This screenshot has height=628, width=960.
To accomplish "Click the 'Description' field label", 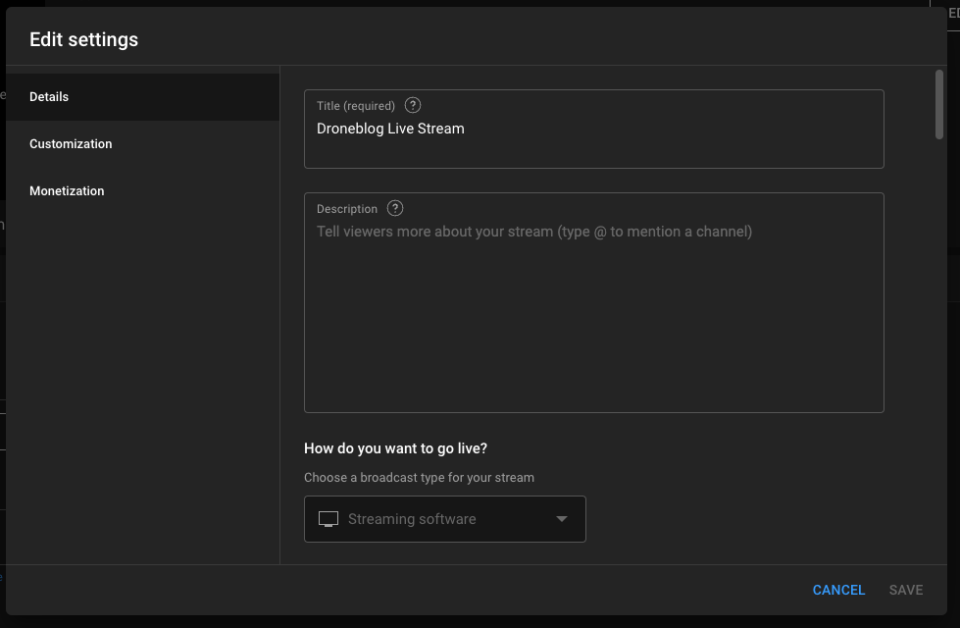I will 347,209.
